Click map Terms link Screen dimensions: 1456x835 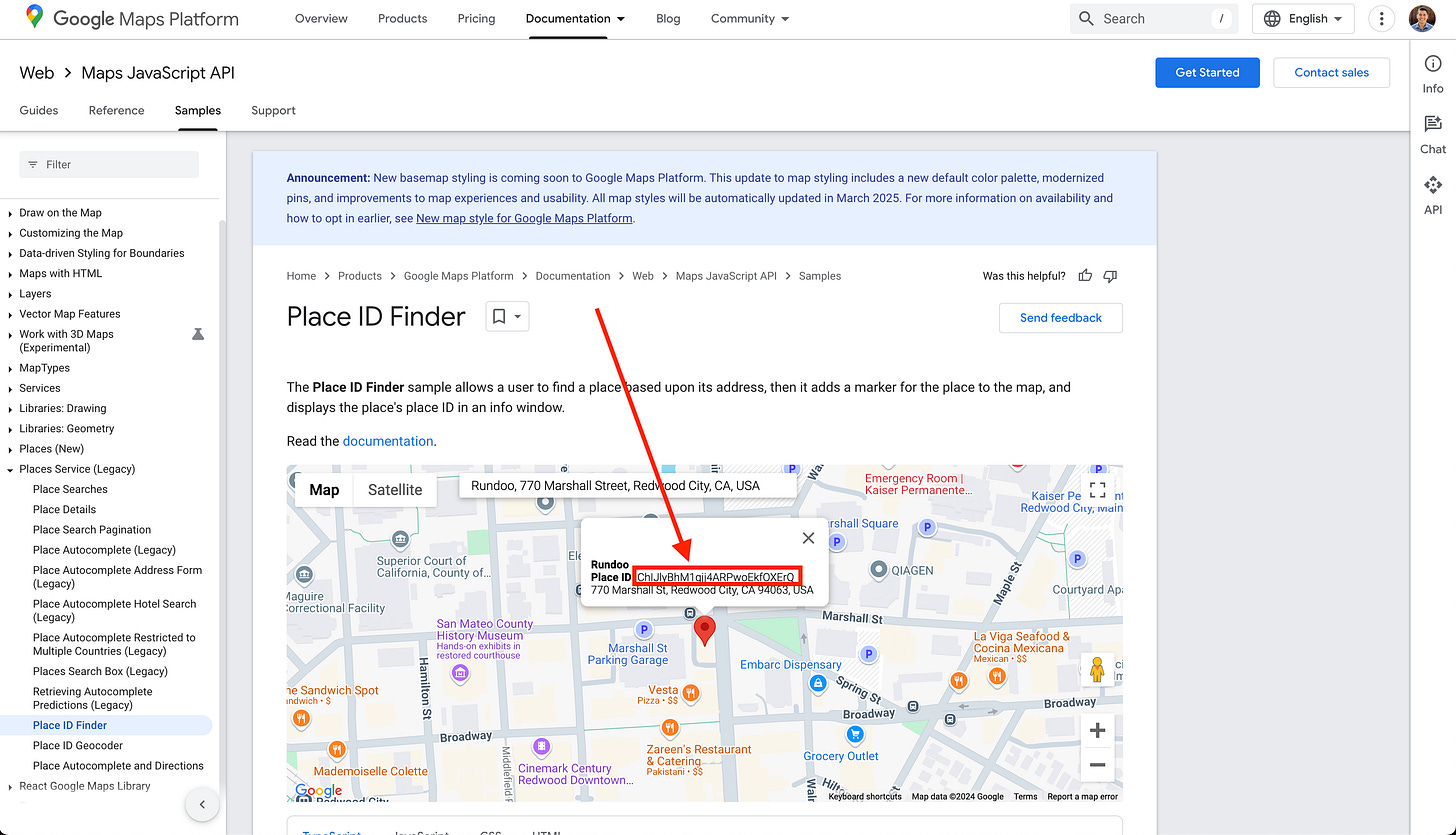1025,797
